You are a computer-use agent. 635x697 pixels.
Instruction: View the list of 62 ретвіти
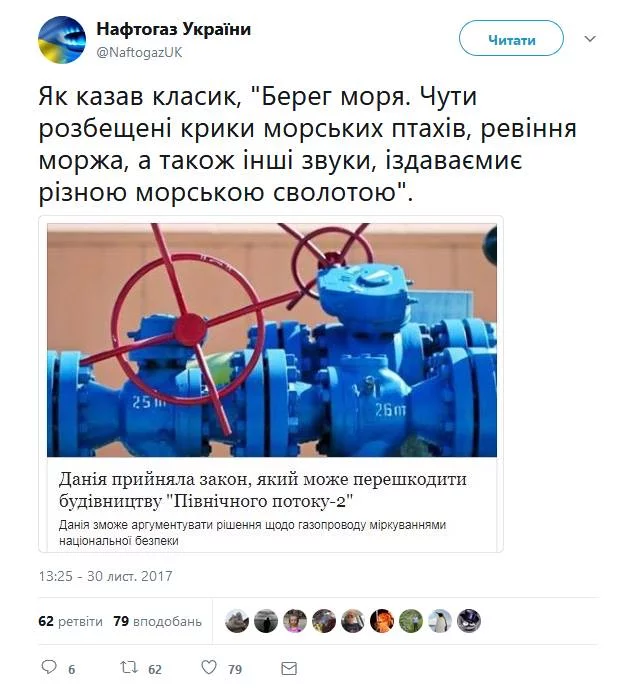[x=71, y=621]
